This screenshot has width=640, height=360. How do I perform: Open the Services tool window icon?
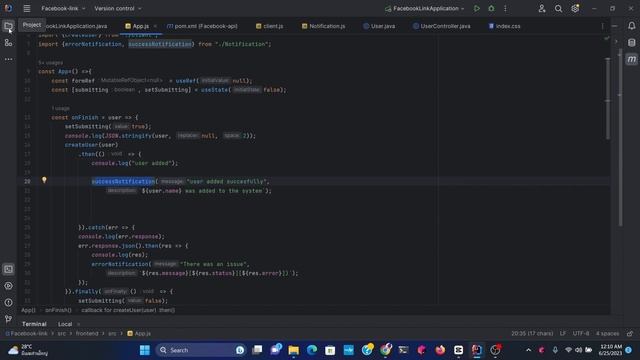pos(8,286)
